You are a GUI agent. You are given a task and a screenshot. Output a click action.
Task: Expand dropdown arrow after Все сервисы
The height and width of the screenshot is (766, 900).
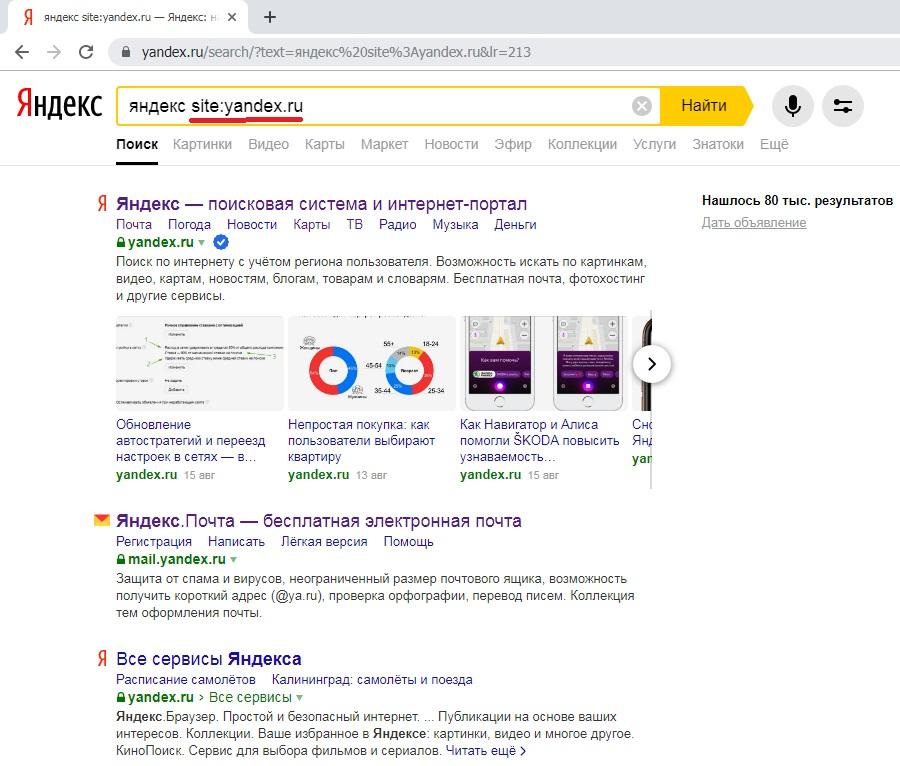pyautogui.click(x=300, y=698)
